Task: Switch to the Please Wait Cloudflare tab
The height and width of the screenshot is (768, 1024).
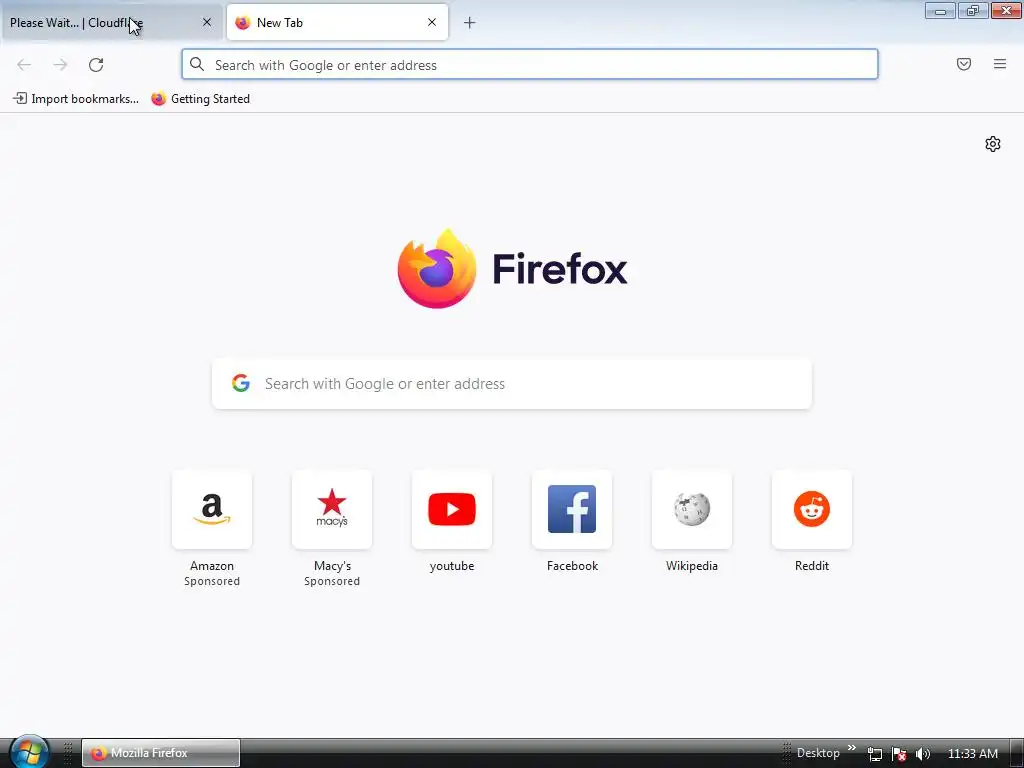Action: (x=111, y=23)
